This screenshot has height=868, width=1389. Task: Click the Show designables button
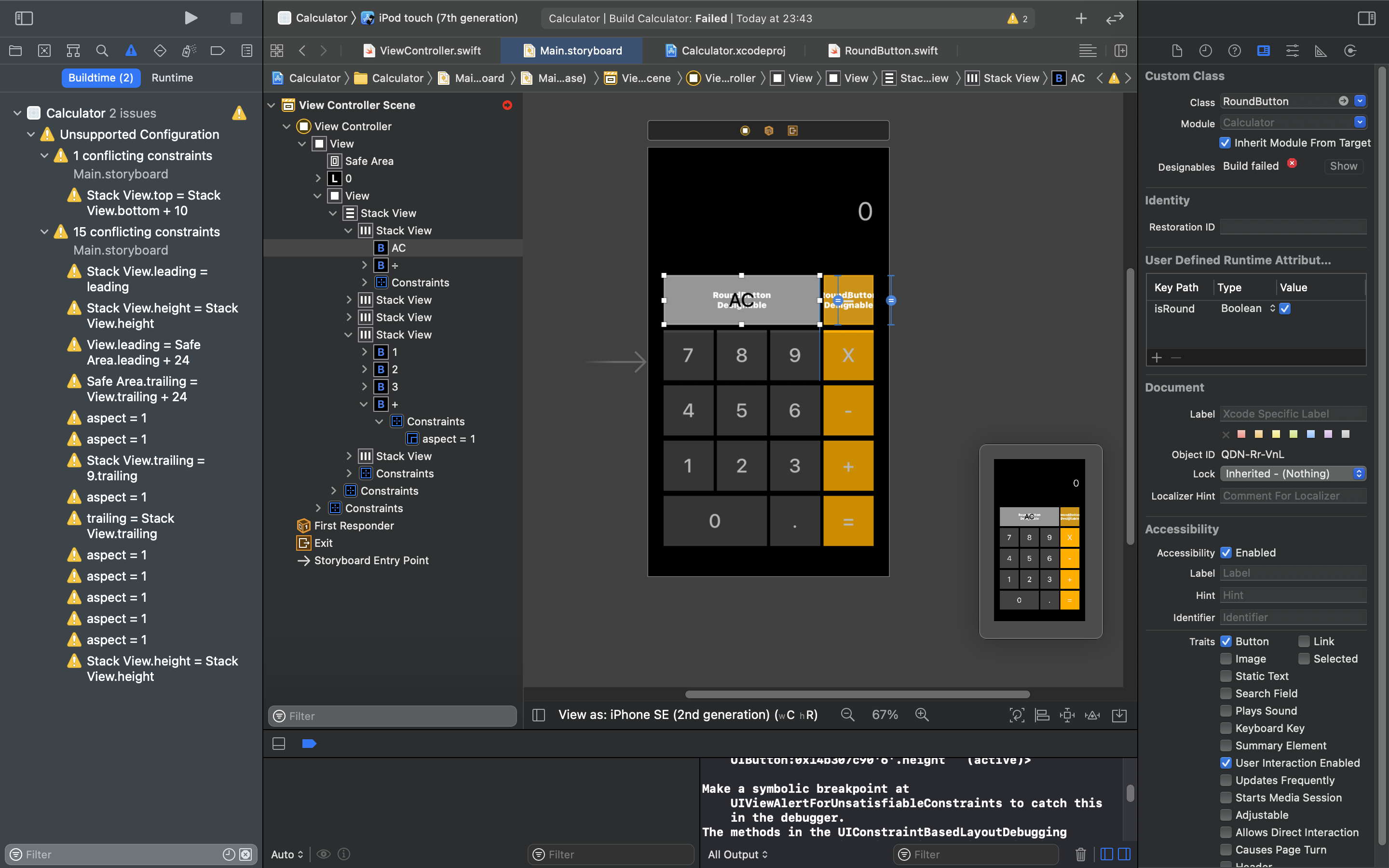pos(1343,166)
